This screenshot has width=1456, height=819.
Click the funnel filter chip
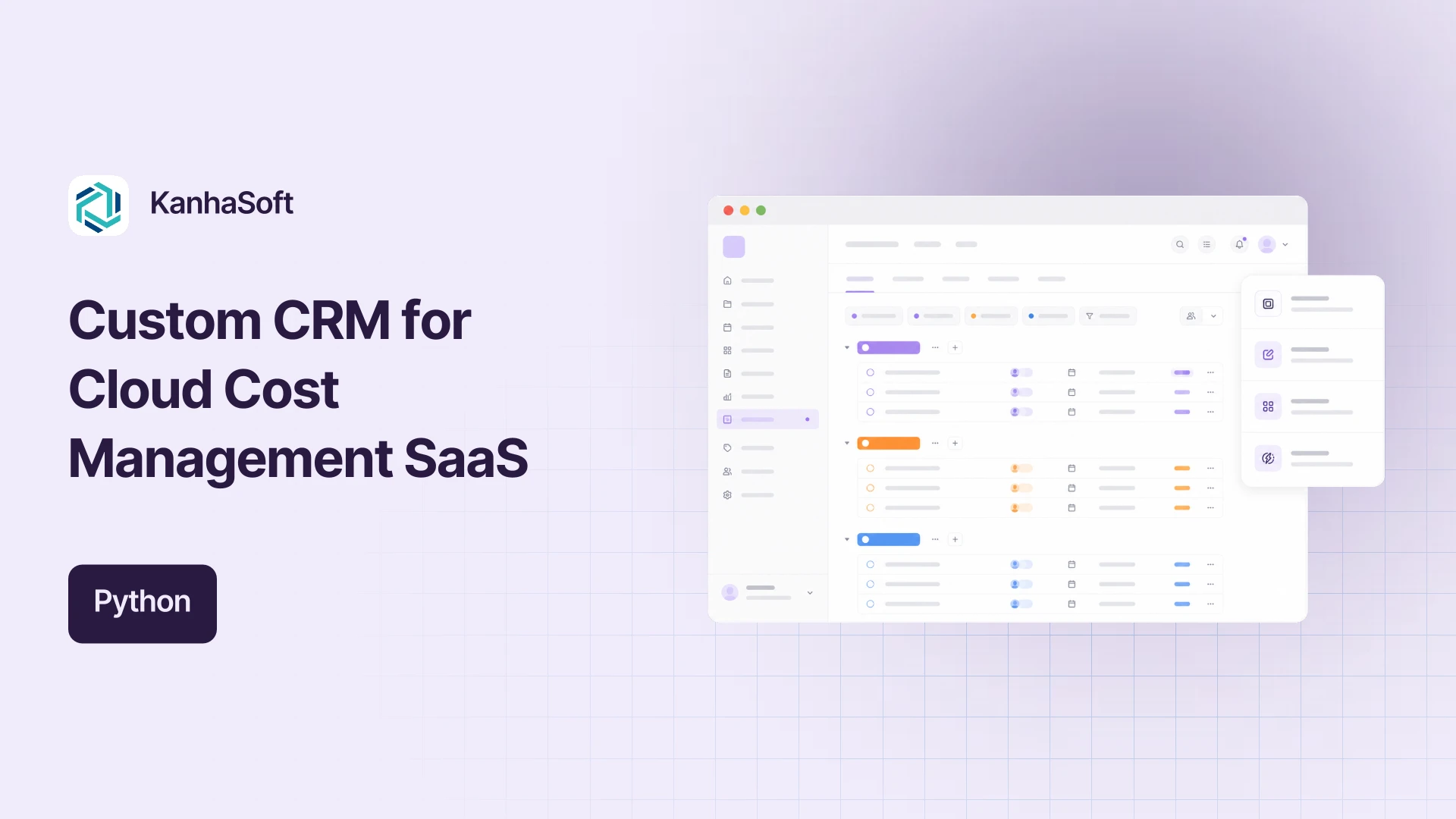point(1108,316)
